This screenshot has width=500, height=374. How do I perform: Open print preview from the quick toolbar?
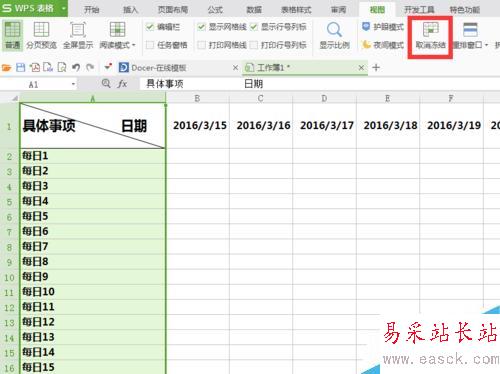(x=62, y=68)
